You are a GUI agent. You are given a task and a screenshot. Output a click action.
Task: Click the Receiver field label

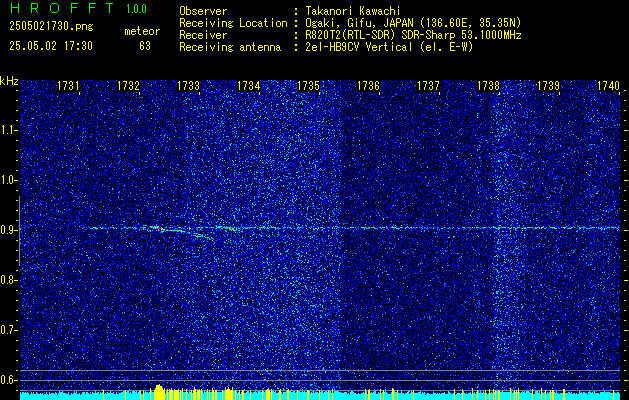pyautogui.click(x=203, y=35)
